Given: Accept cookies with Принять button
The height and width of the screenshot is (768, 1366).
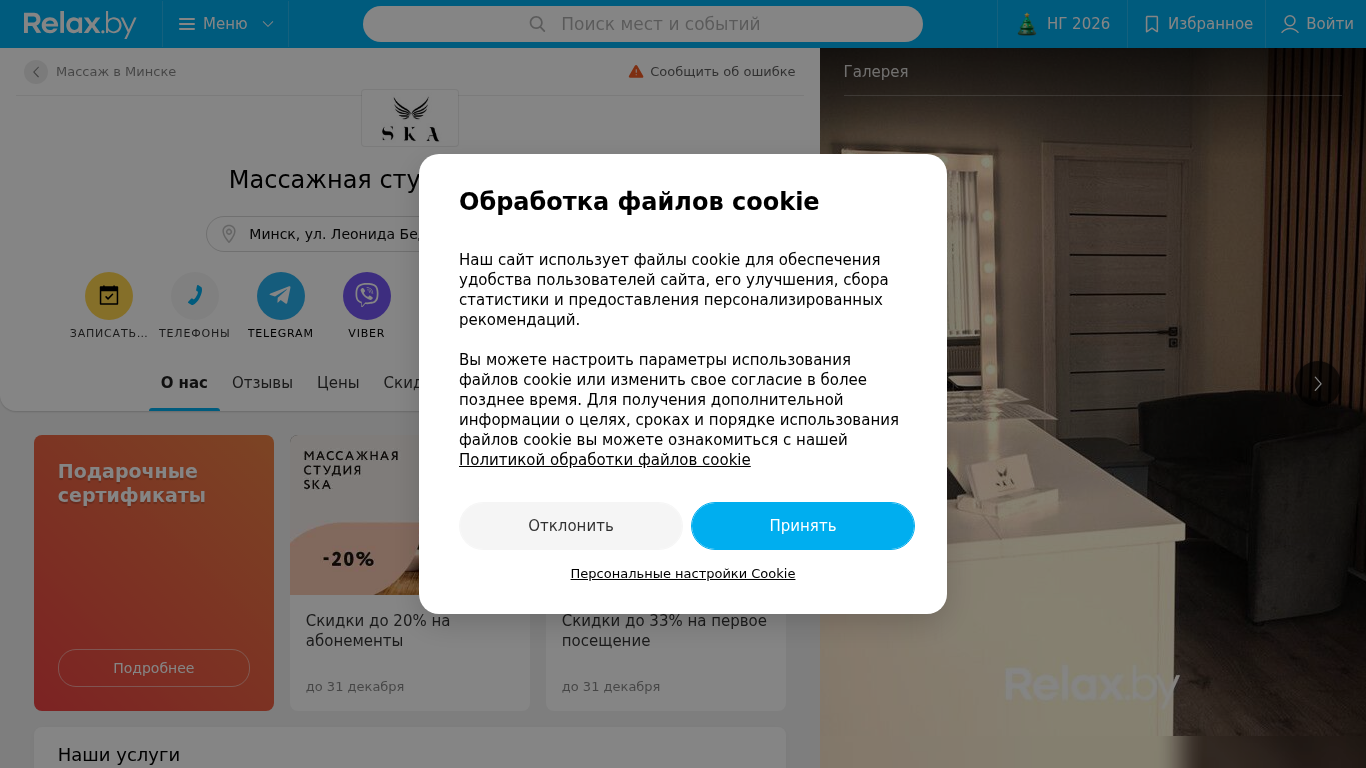Looking at the screenshot, I should click(x=803, y=526).
